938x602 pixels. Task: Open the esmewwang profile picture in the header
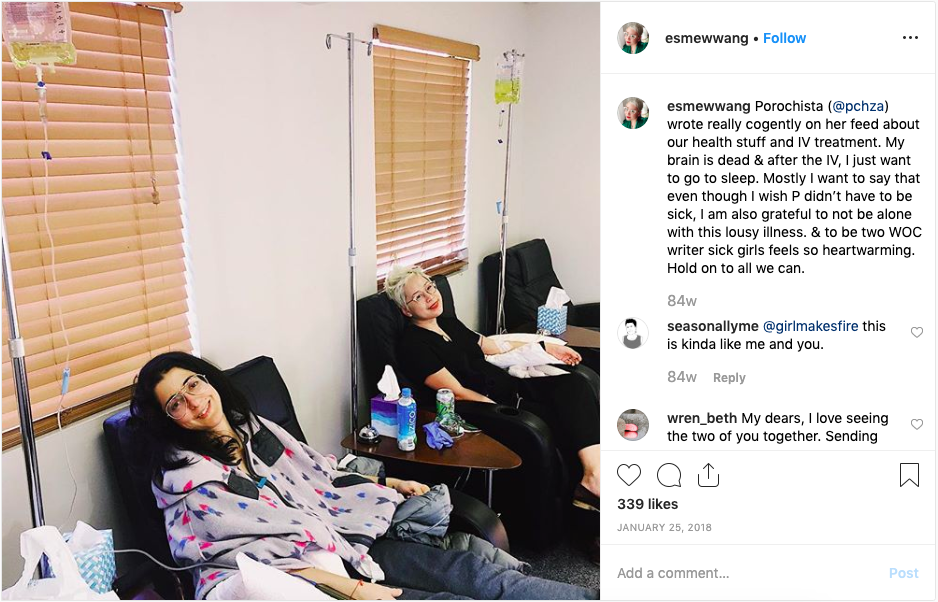click(x=633, y=38)
